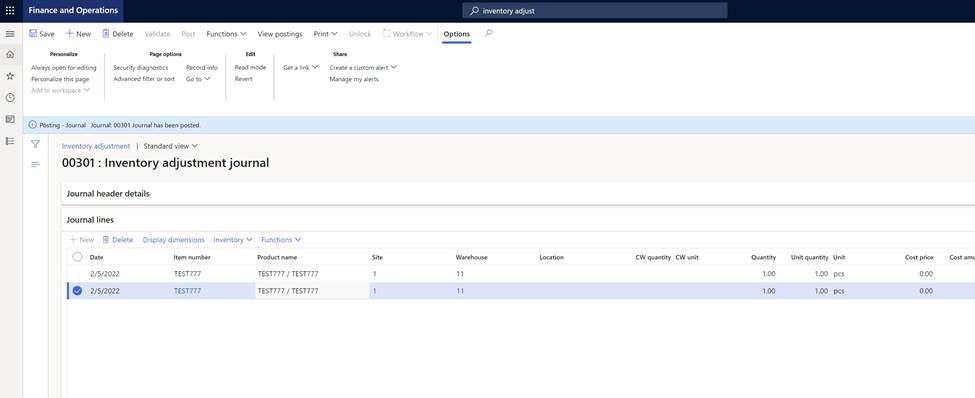Open Security diagnostics
975x398 pixels.
[141, 67]
